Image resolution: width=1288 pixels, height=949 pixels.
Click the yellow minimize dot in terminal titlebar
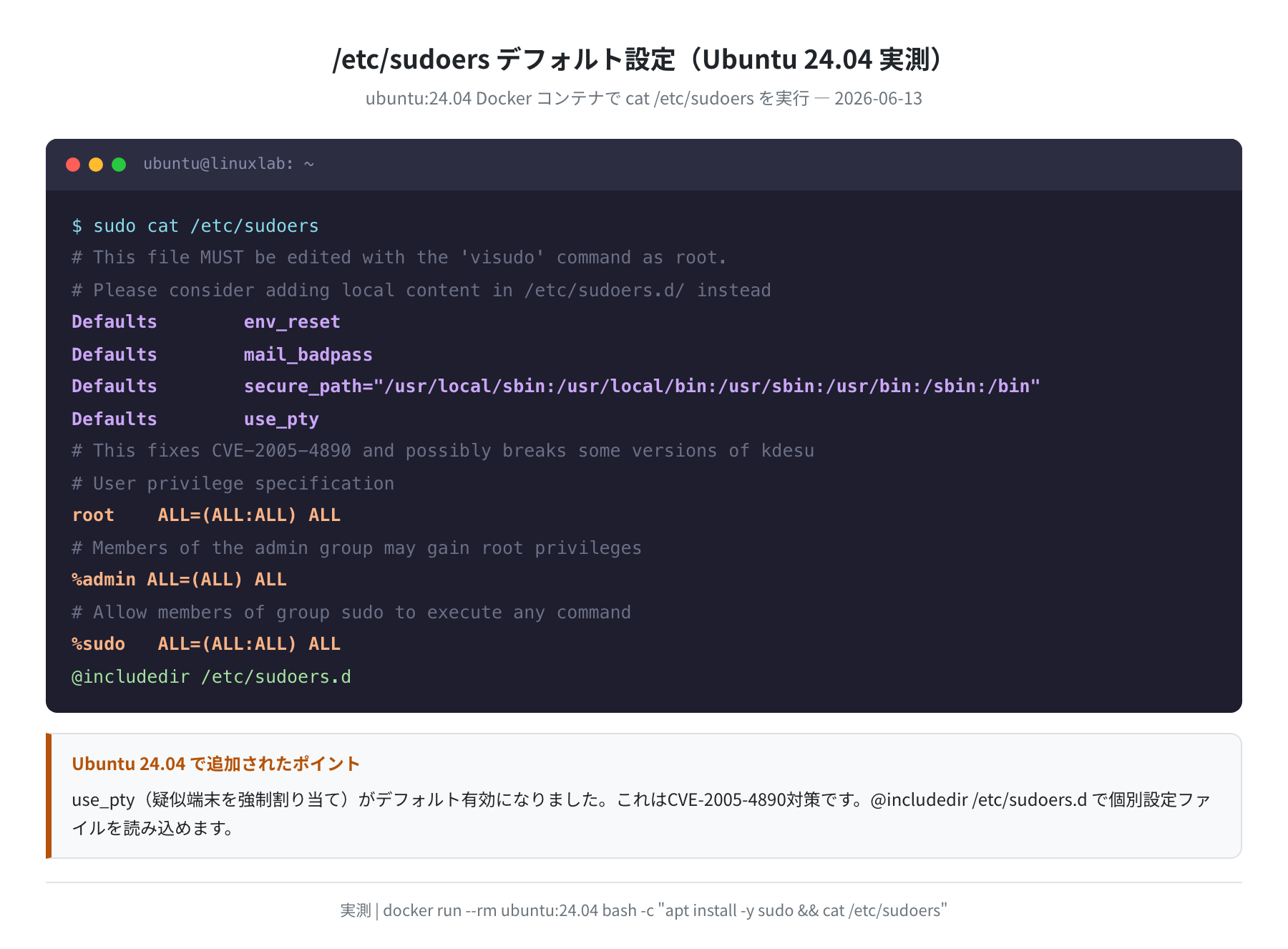[x=96, y=165]
